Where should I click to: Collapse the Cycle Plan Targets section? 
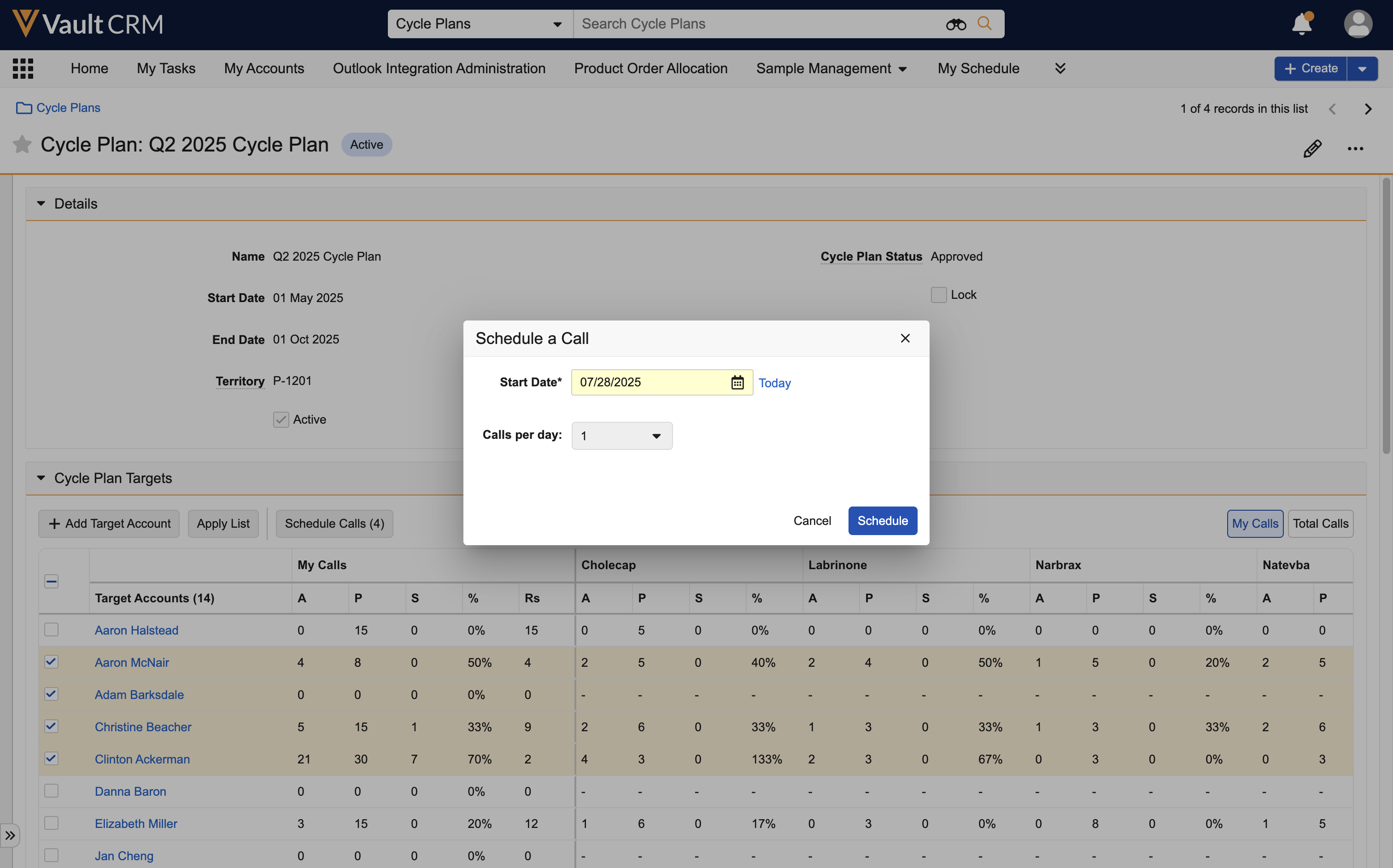coord(41,478)
